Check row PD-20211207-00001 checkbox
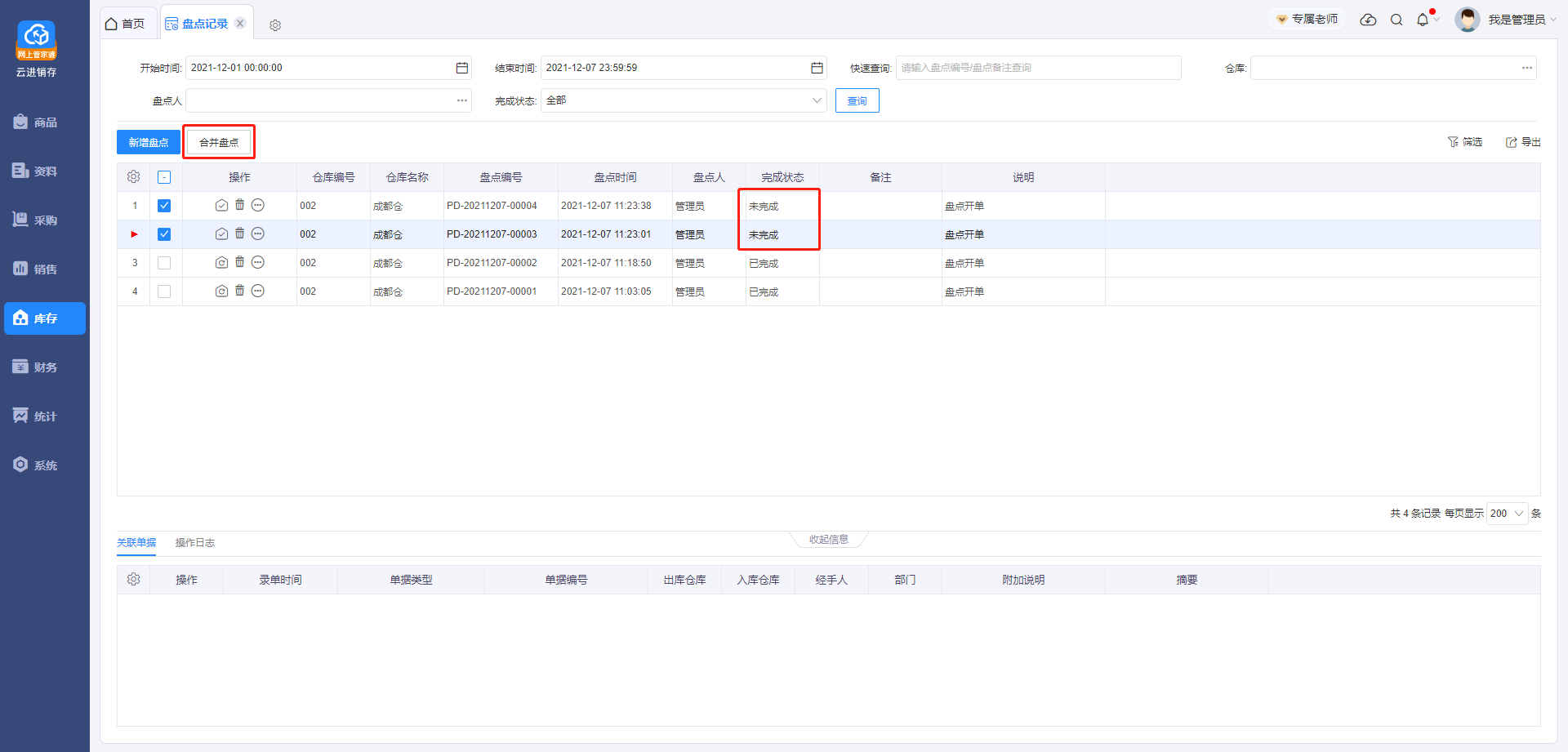 pyautogui.click(x=164, y=291)
